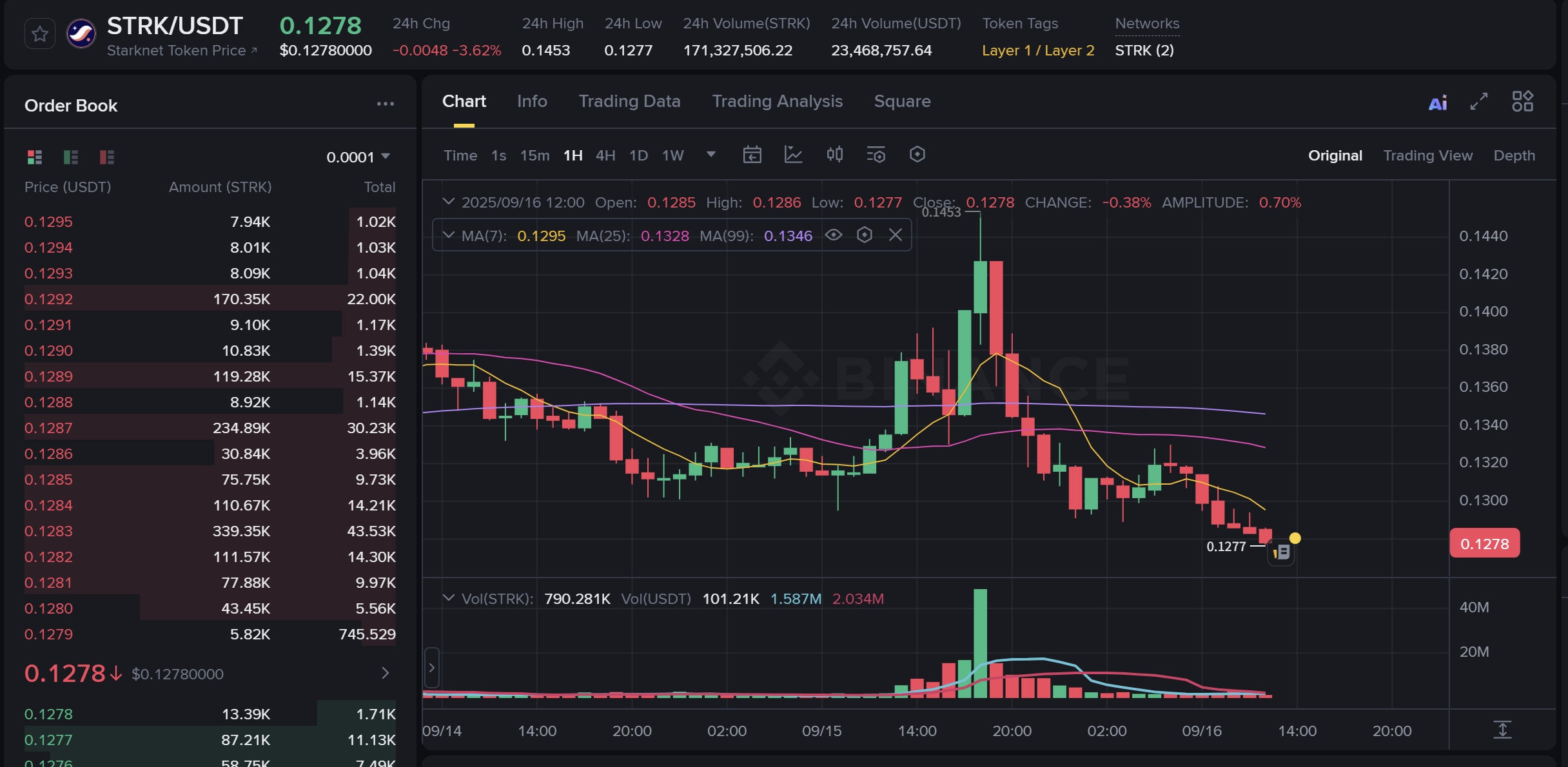Click the Starknet token logo

[81, 34]
